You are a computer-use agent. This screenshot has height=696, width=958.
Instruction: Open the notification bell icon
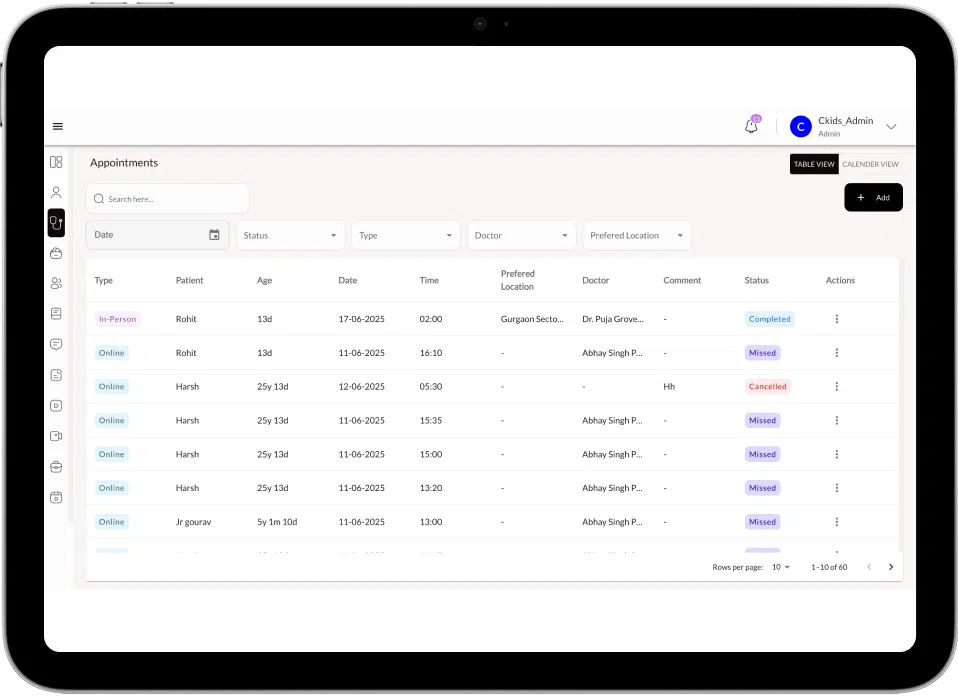(x=751, y=126)
